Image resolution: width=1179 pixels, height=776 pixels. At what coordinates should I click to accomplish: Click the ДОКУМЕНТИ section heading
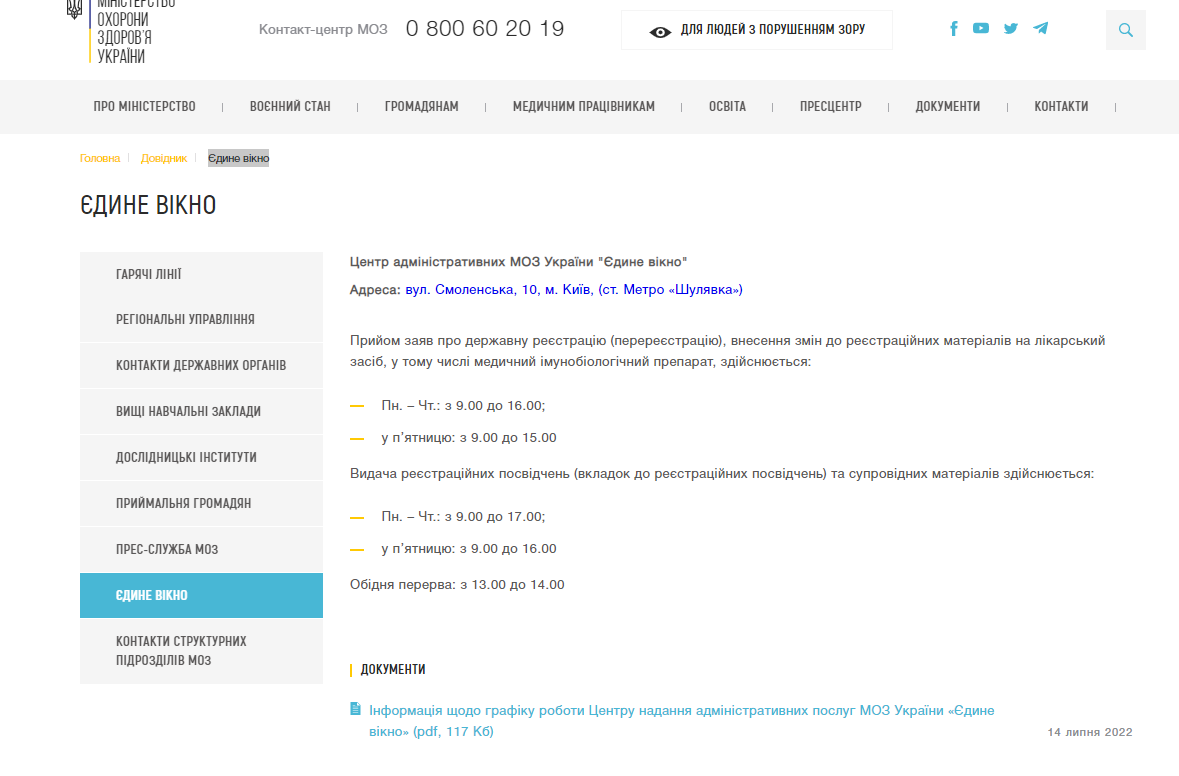[393, 669]
